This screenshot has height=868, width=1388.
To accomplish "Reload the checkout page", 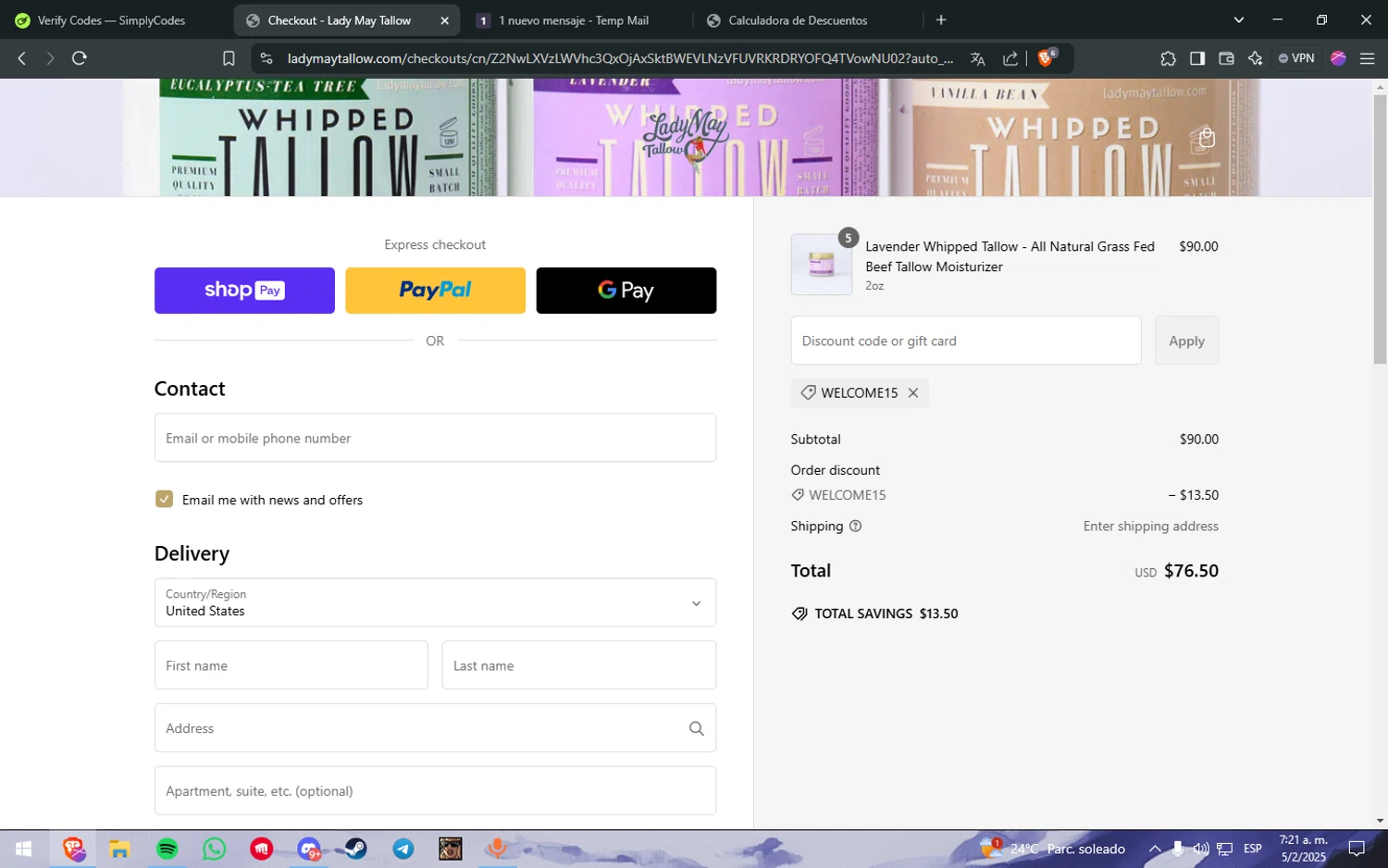I will 80,58.
